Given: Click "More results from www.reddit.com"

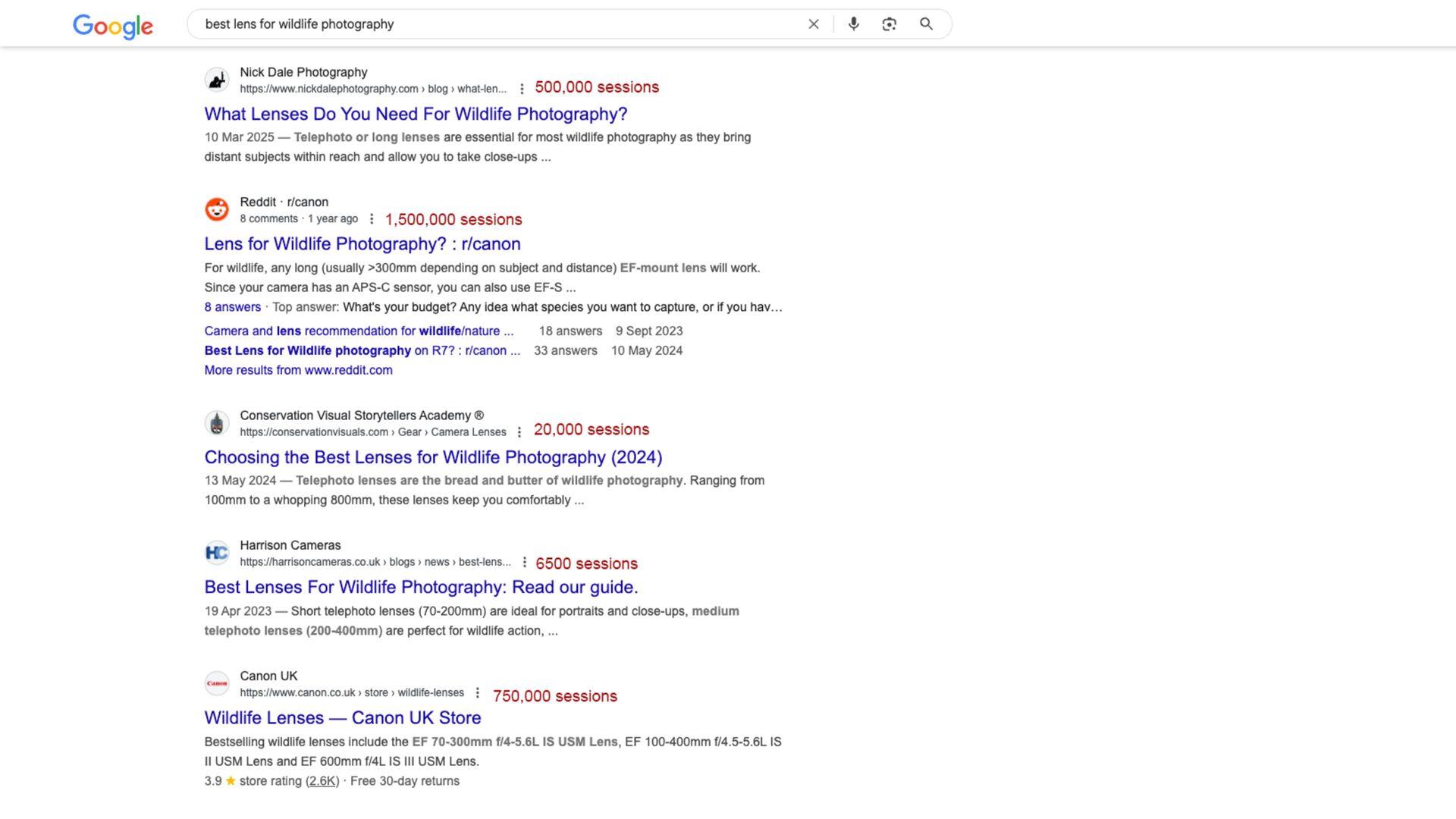Looking at the screenshot, I should tap(298, 370).
